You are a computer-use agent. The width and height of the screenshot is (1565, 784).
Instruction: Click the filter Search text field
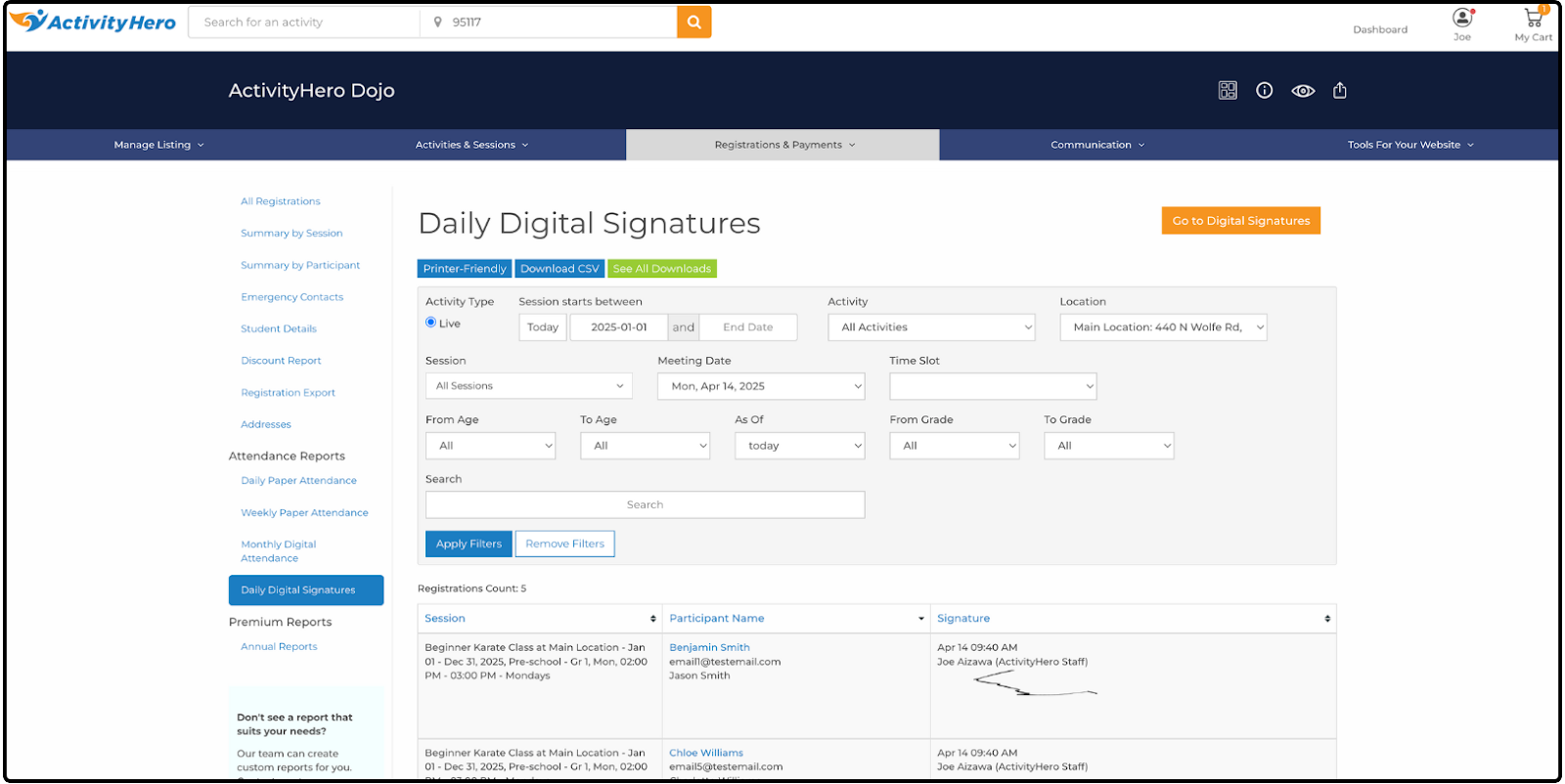coord(645,504)
